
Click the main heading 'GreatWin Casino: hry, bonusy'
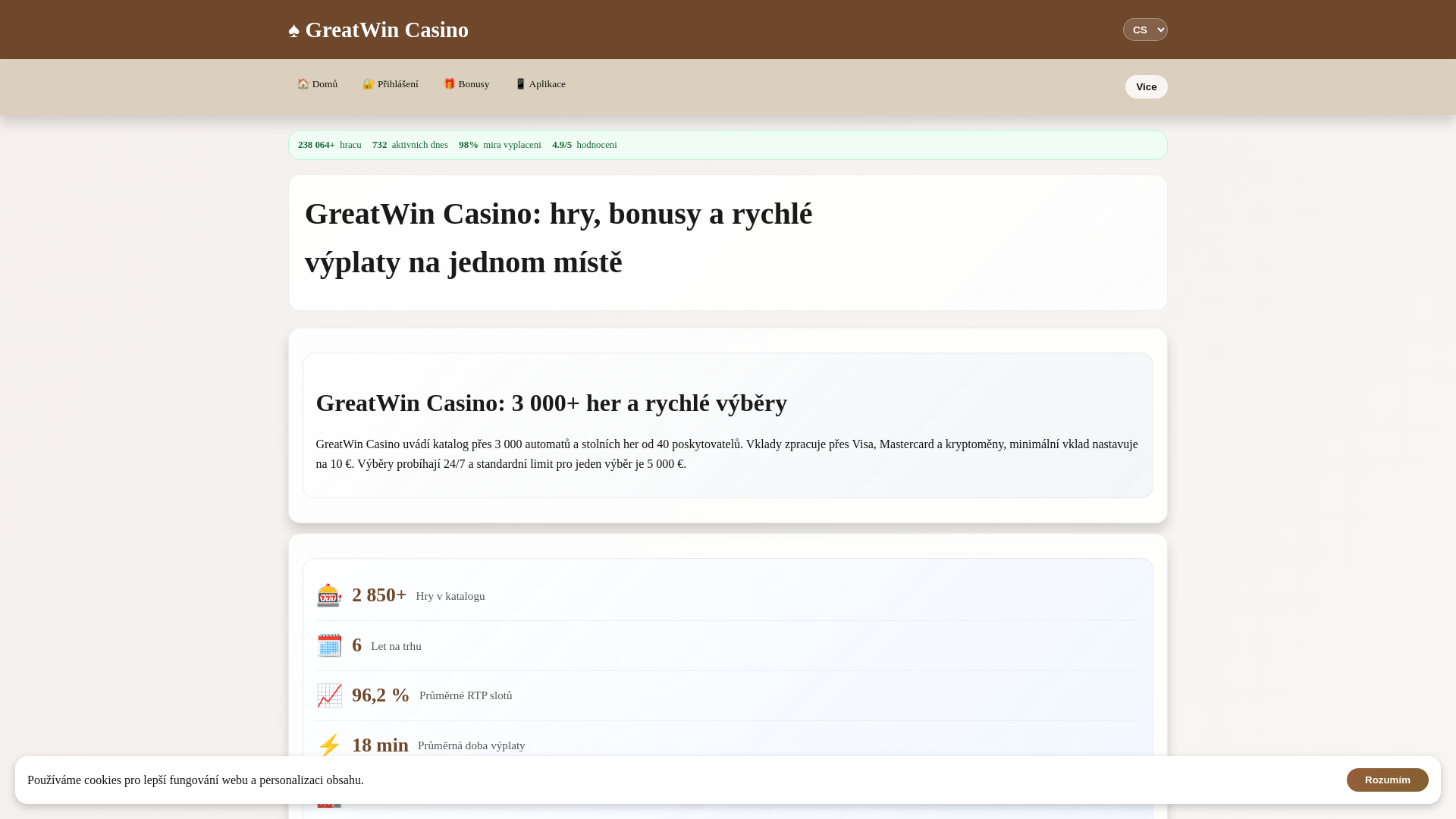[558, 238]
